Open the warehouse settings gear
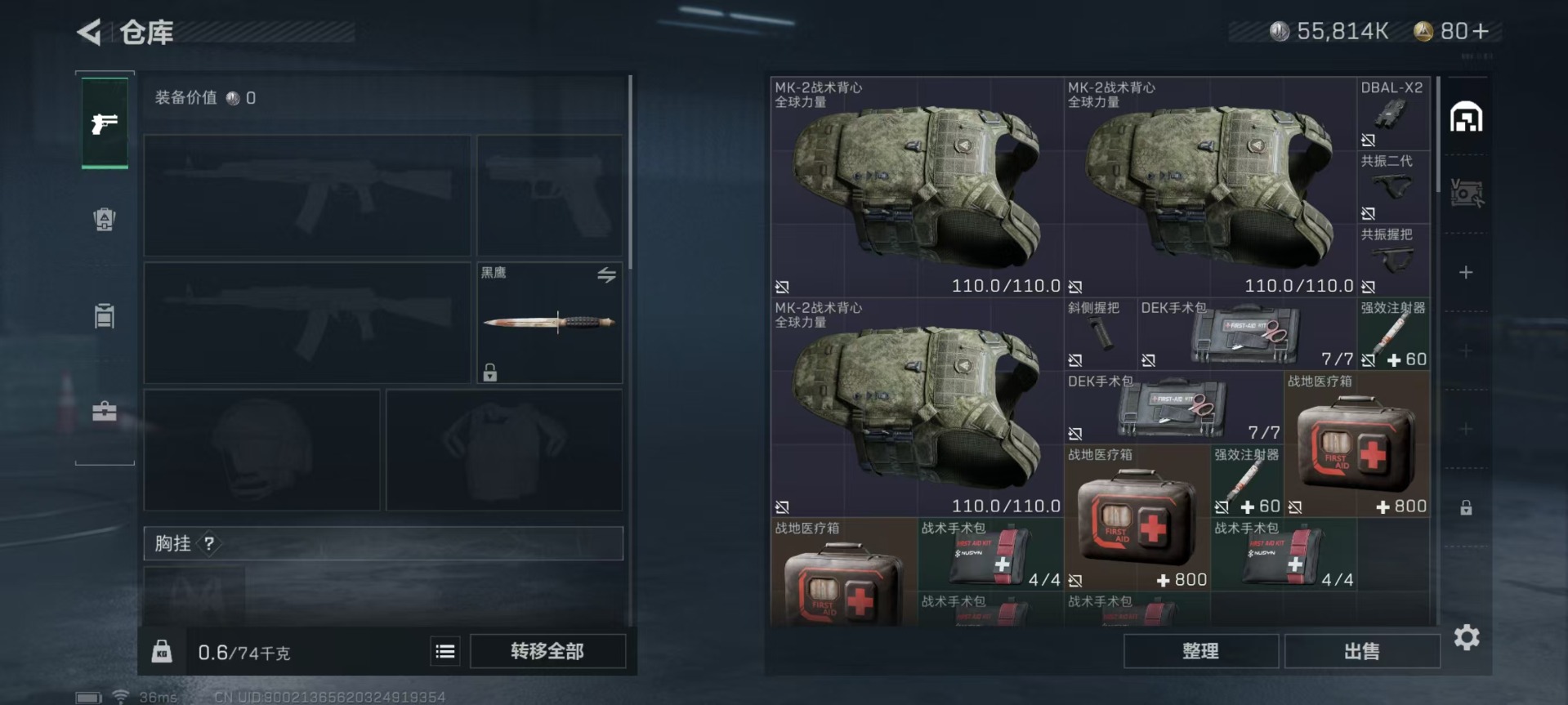The image size is (1568, 705). (1467, 637)
